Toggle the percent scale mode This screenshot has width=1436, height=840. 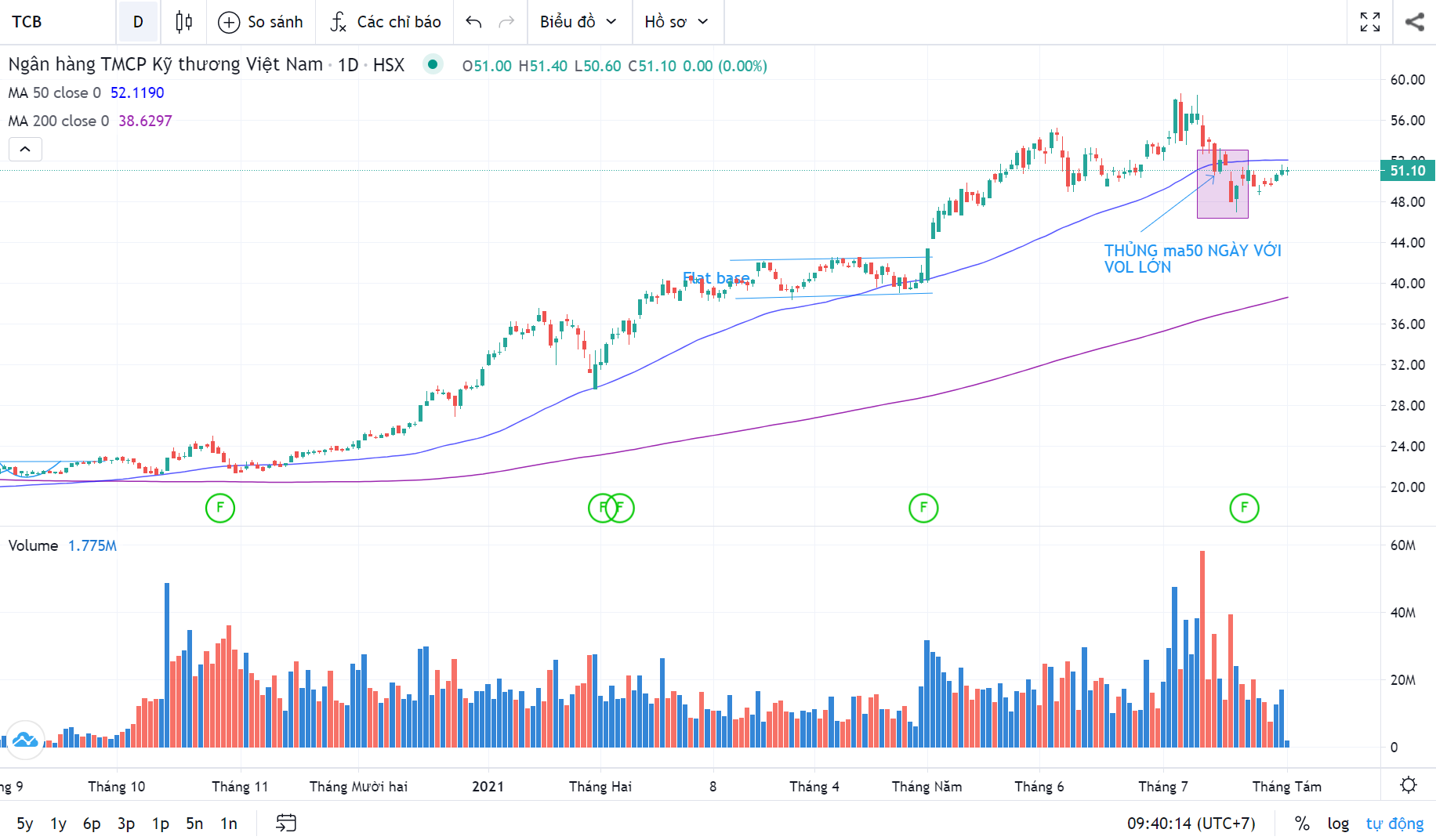point(1302,823)
